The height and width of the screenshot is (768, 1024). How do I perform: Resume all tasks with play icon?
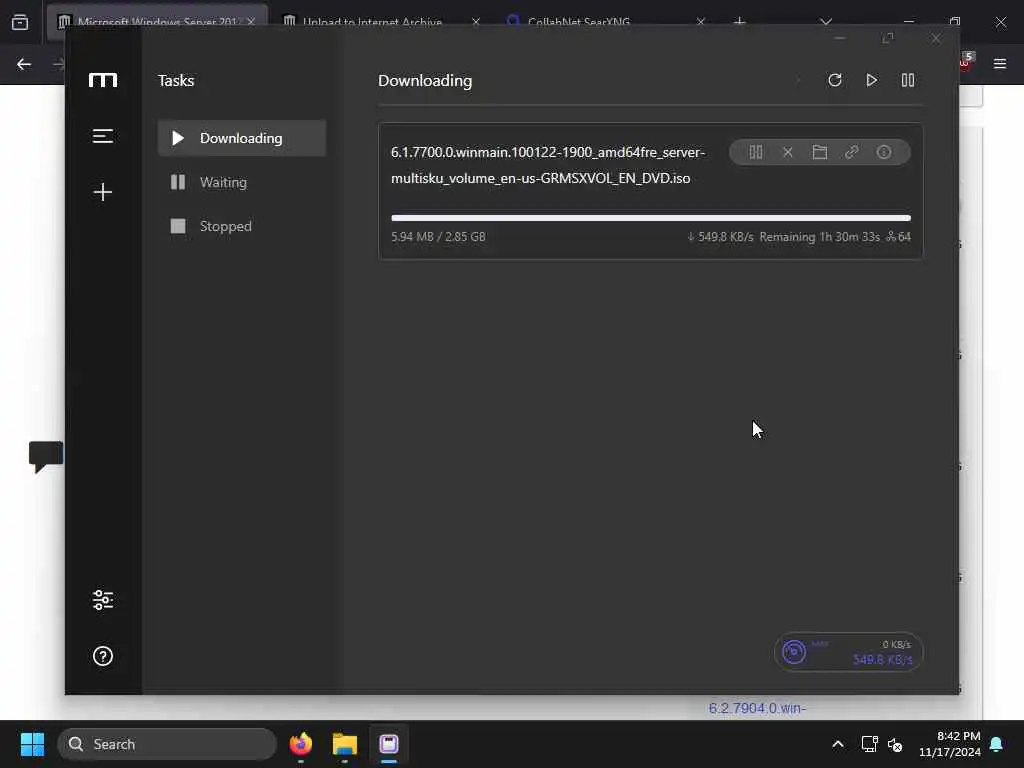click(871, 80)
